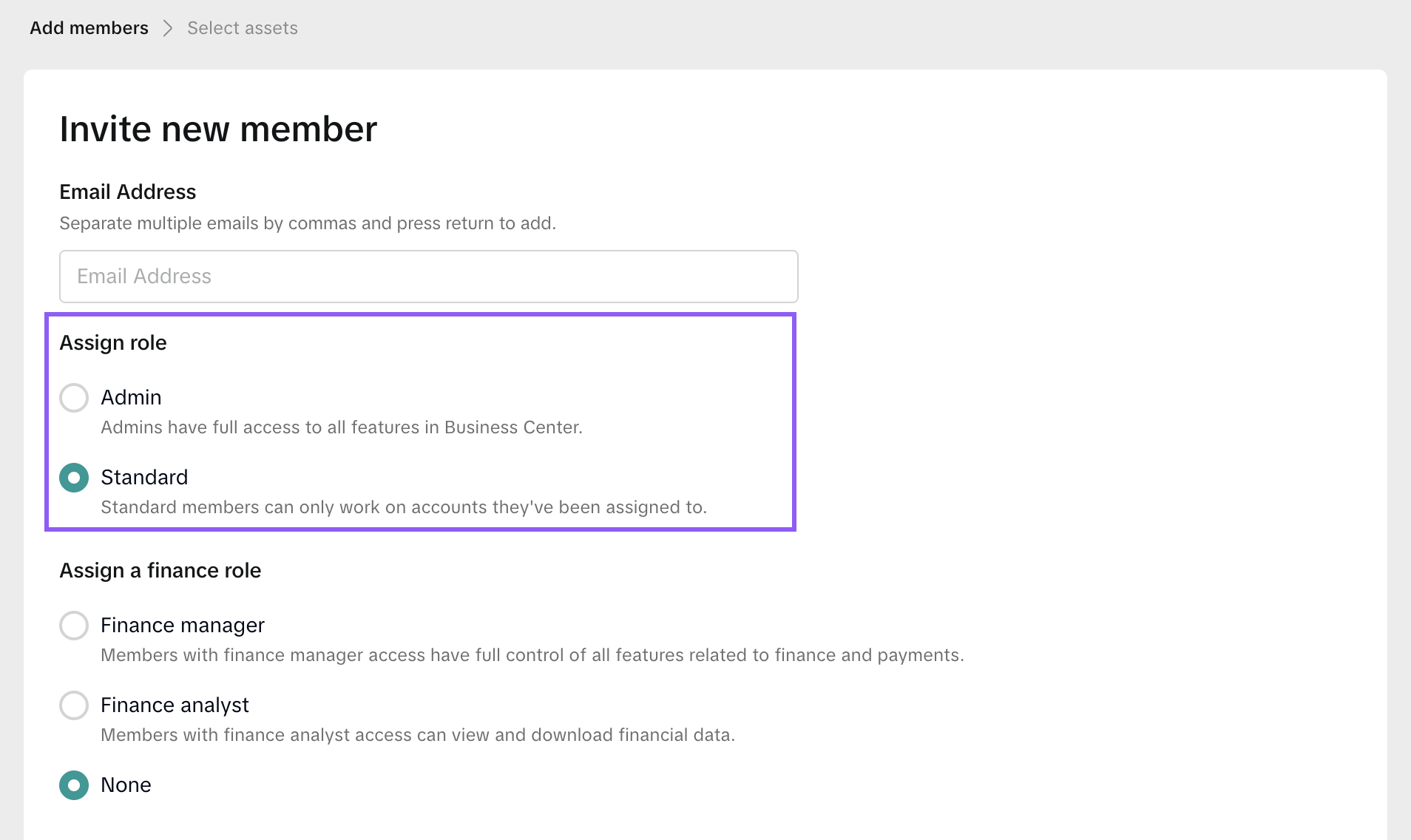This screenshot has height=840, width=1411.
Task: Click the 'Standard' option label text
Action: [x=144, y=478]
